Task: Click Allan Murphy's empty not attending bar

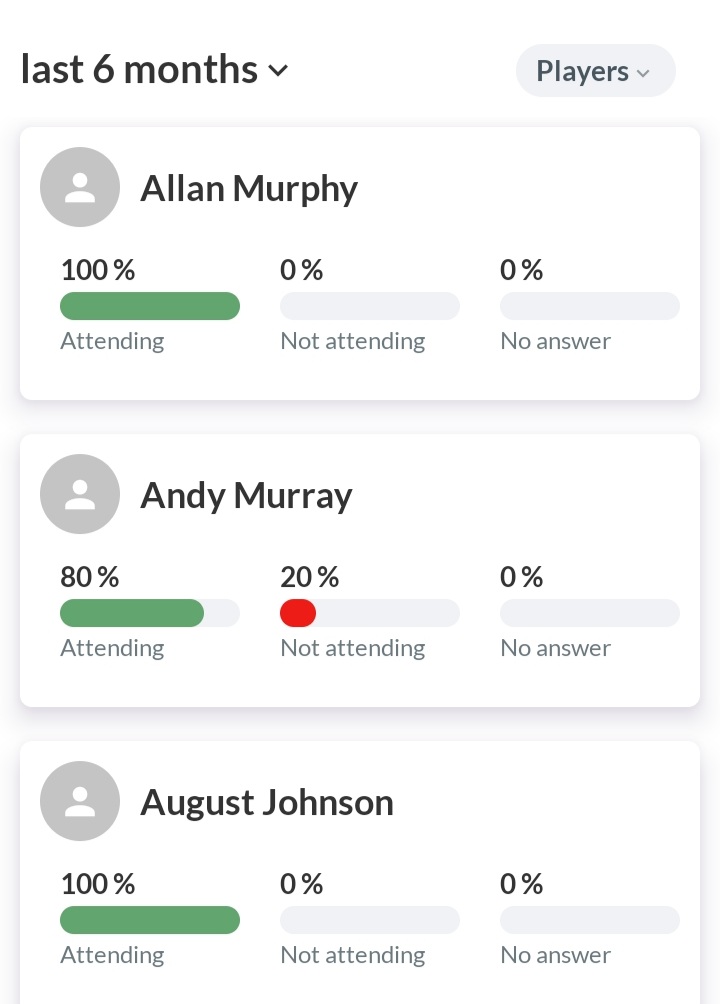Action: [370, 306]
